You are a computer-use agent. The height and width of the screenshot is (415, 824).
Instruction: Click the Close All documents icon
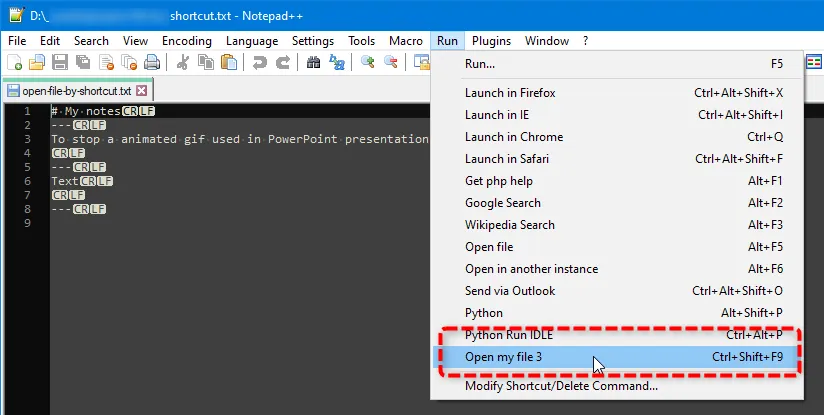tap(129, 63)
